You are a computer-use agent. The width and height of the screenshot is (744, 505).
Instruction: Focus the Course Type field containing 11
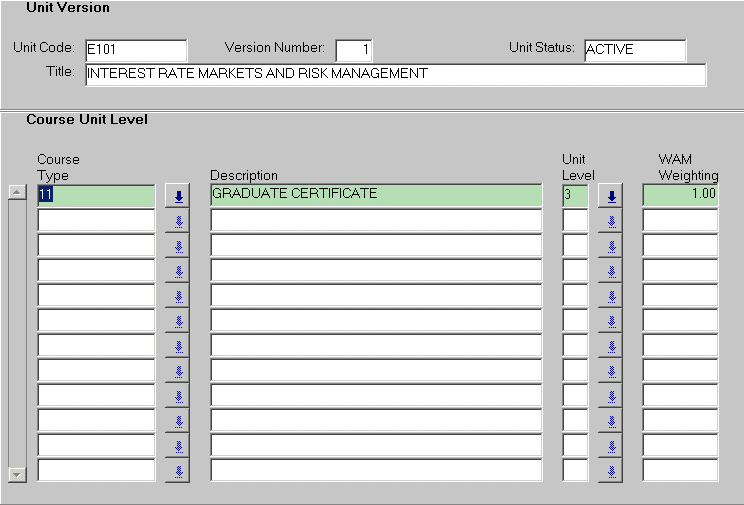(x=96, y=195)
